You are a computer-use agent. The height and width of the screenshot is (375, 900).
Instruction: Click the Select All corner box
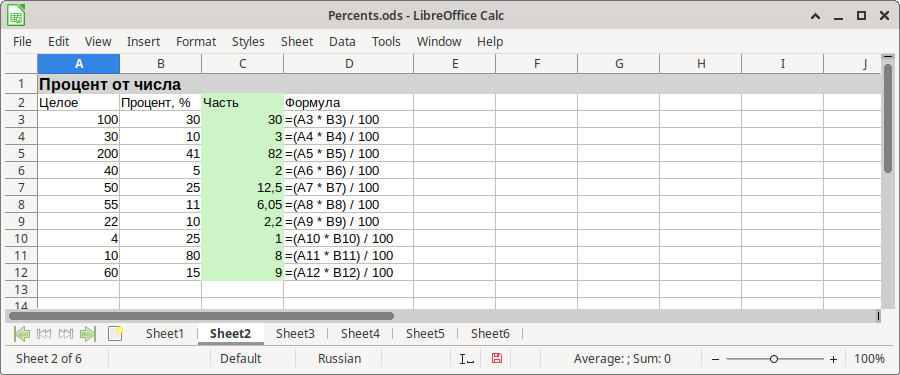21,64
